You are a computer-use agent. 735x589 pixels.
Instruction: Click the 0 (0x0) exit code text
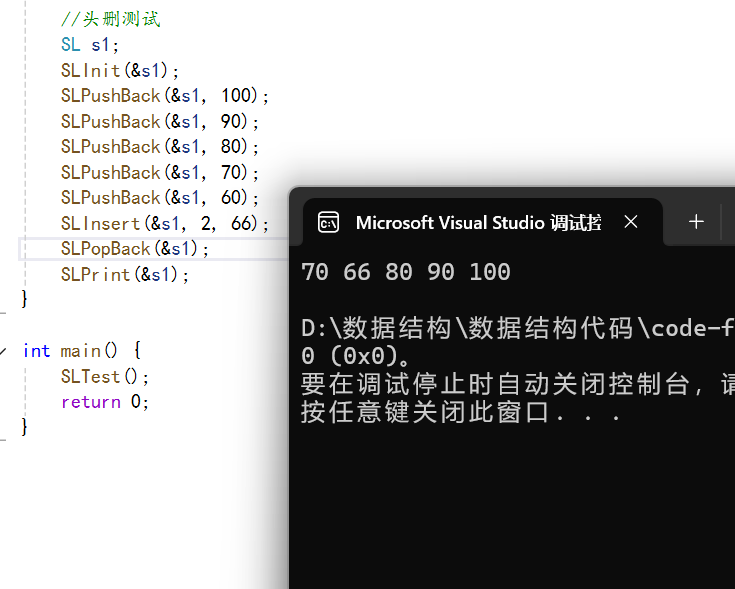coord(356,357)
